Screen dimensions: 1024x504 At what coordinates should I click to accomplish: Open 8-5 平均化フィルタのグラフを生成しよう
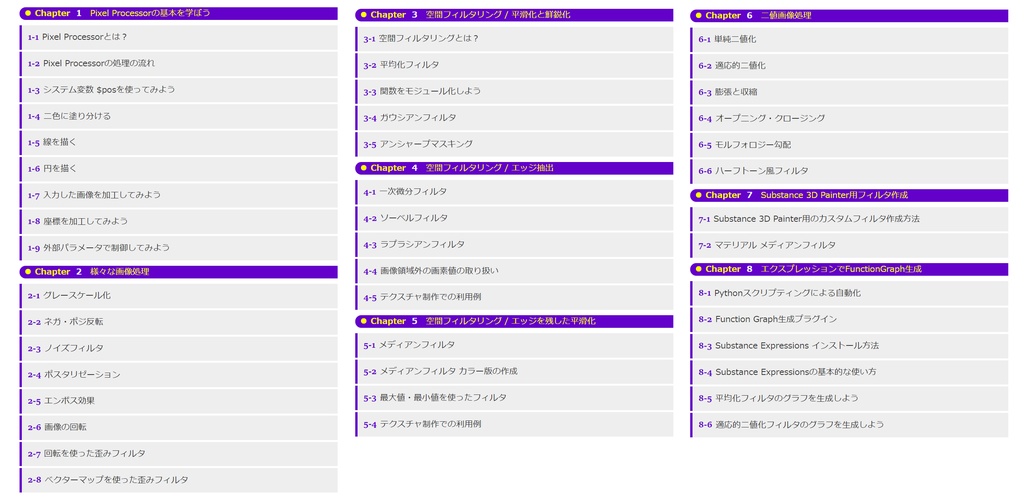pos(849,398)
